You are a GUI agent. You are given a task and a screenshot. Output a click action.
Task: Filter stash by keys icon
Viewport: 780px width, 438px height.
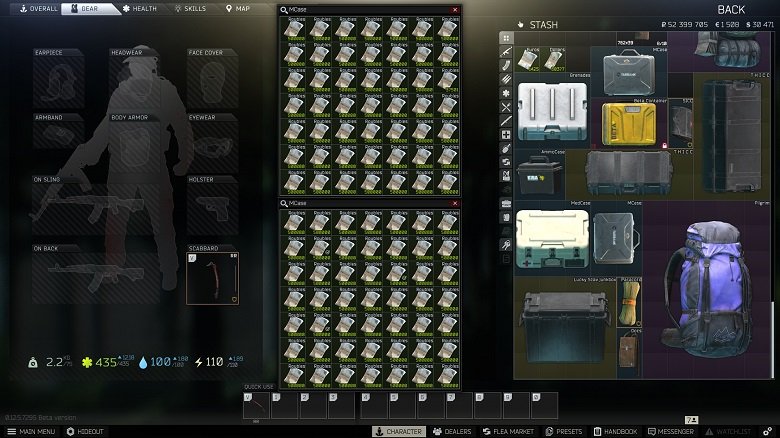click(x=506, y=245)
